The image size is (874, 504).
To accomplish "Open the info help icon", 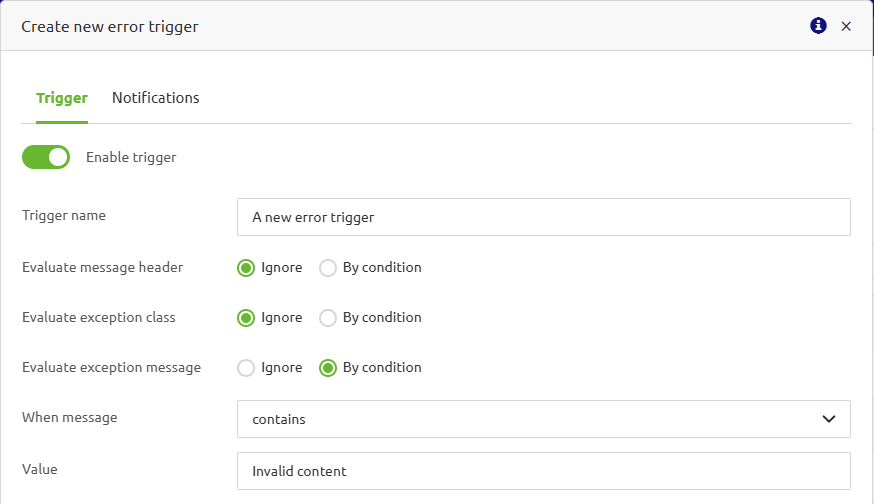I will point(818,26).
